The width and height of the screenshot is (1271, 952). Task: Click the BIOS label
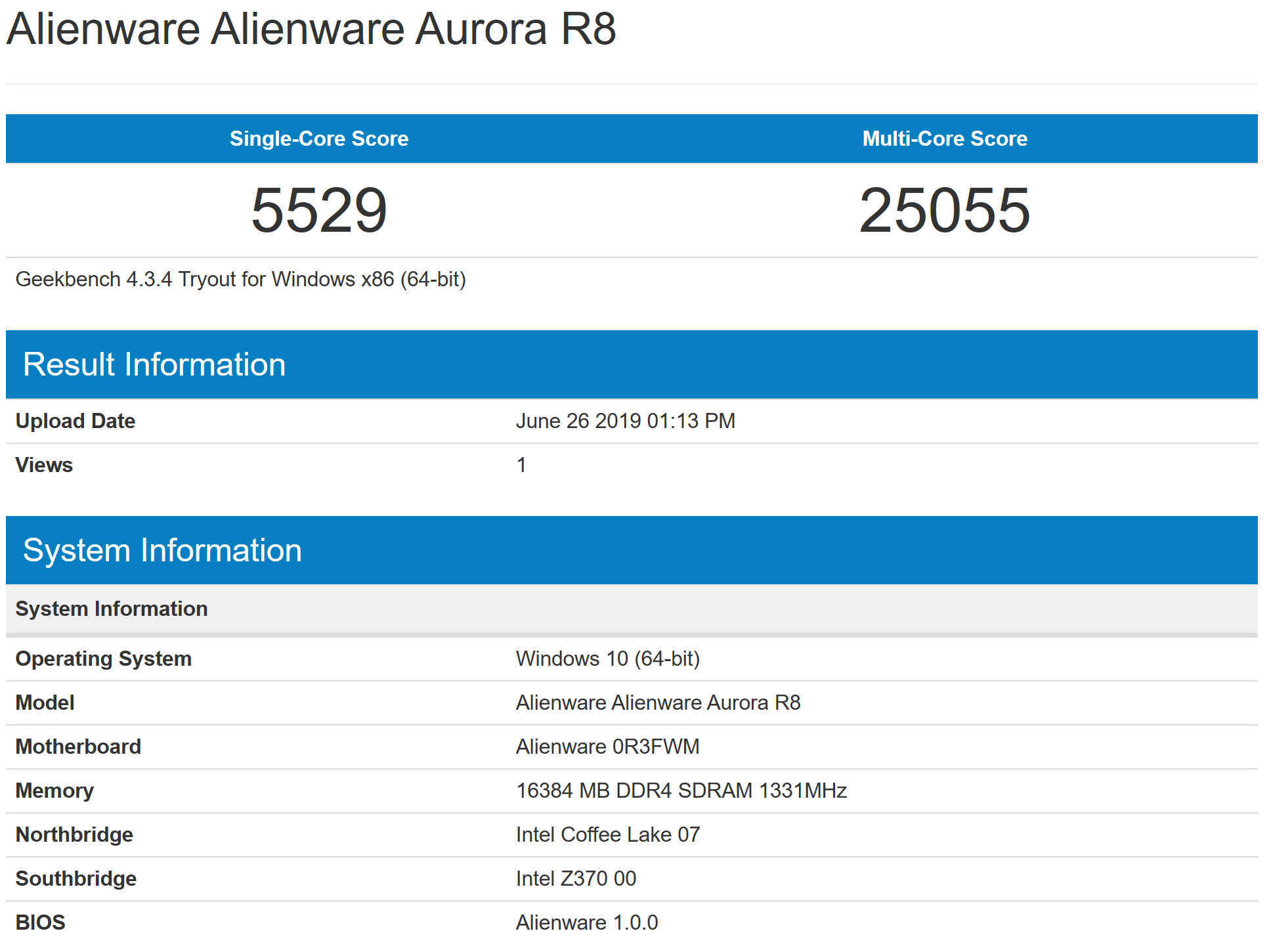(x=41, y=922)
